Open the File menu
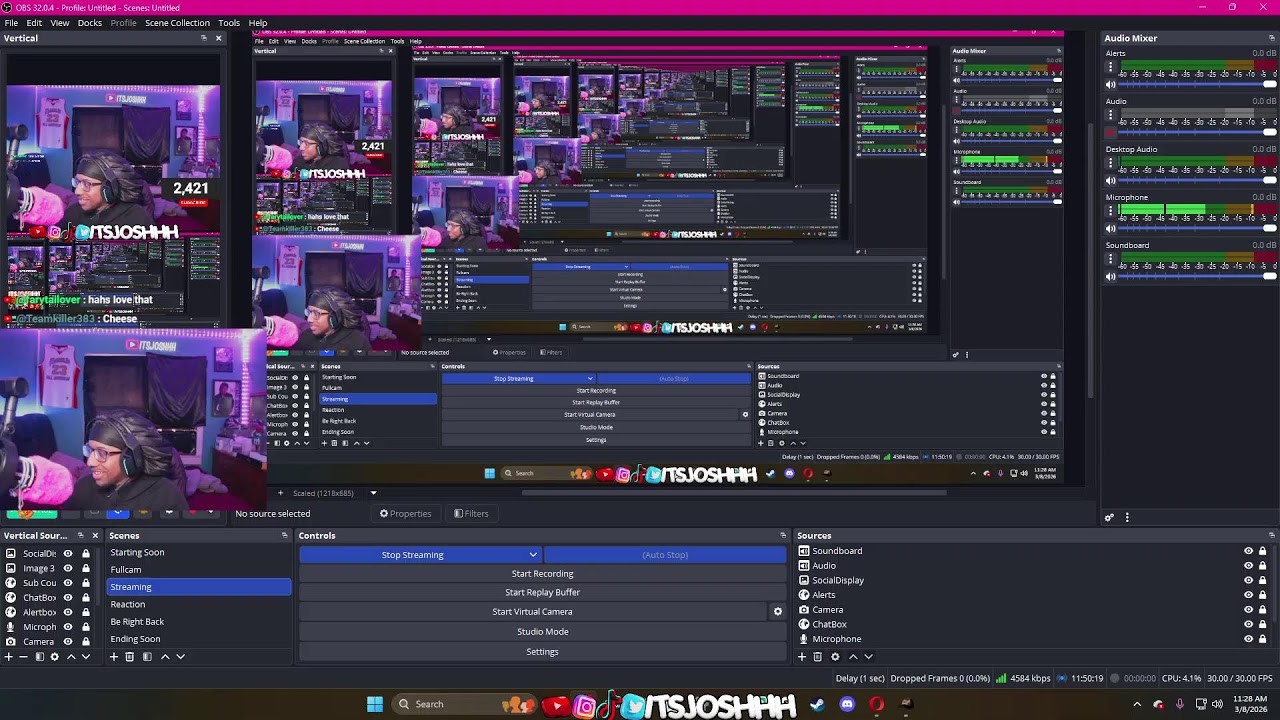Viewport: 1280px width, 720px height. tap(11, 23)
